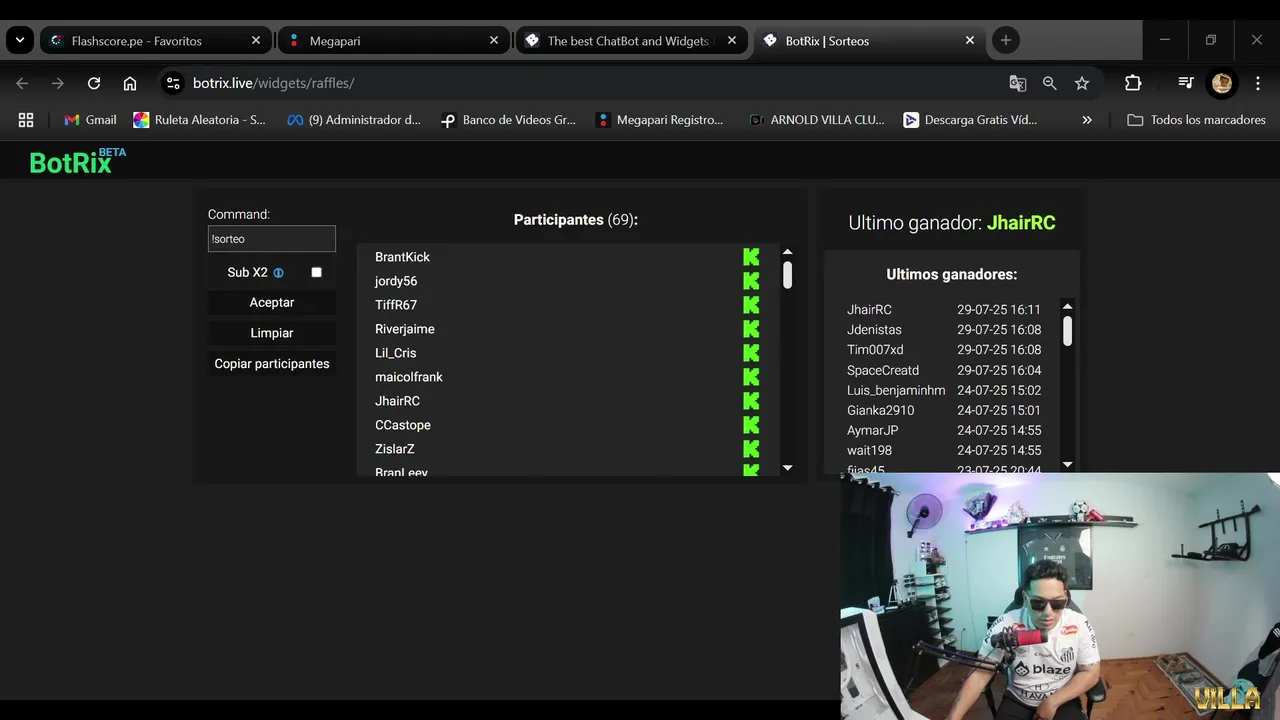
Task: Open a new browser tab
Action: coord(1006,41)
